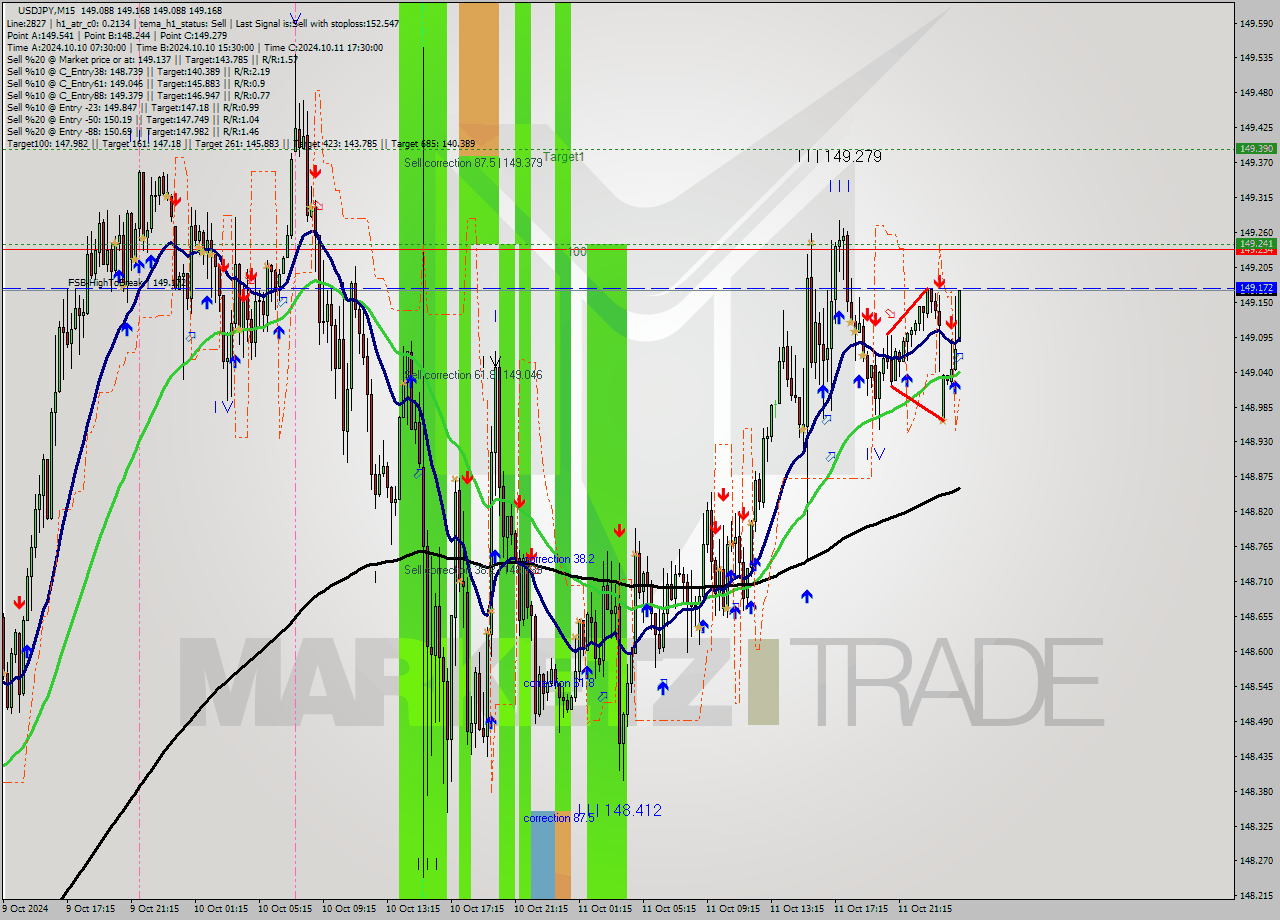Select '11 Oct 17:15' on time axis
Screen dimensions: 1280x920
pos(861,909)
